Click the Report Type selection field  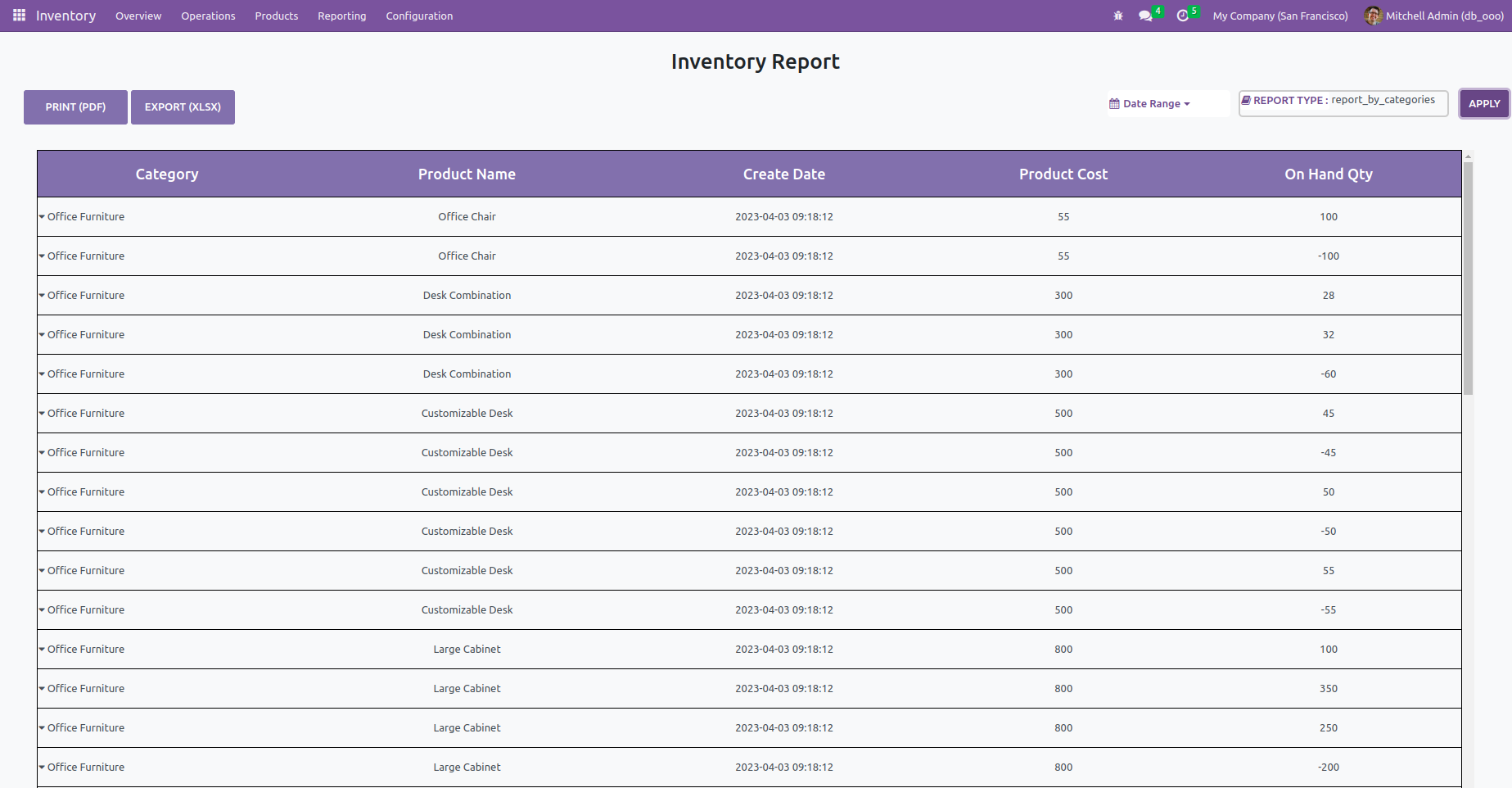[1343, 103]
